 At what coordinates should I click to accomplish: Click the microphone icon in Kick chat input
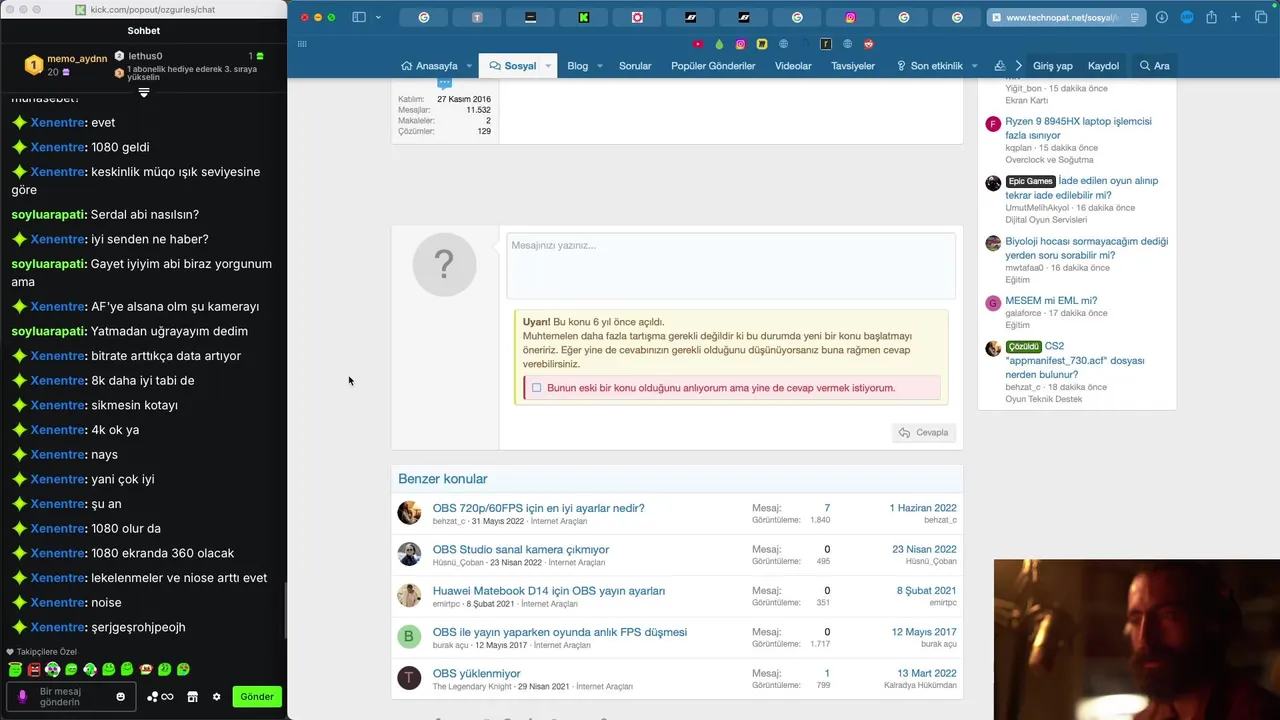point(23,696)
